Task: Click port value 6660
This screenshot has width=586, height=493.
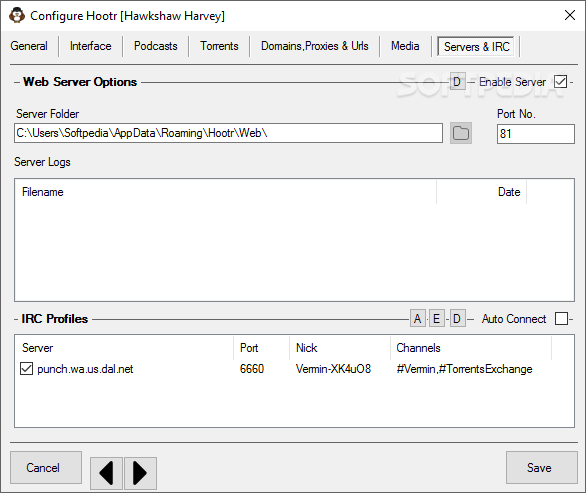Action: click(x=252, y=369)
